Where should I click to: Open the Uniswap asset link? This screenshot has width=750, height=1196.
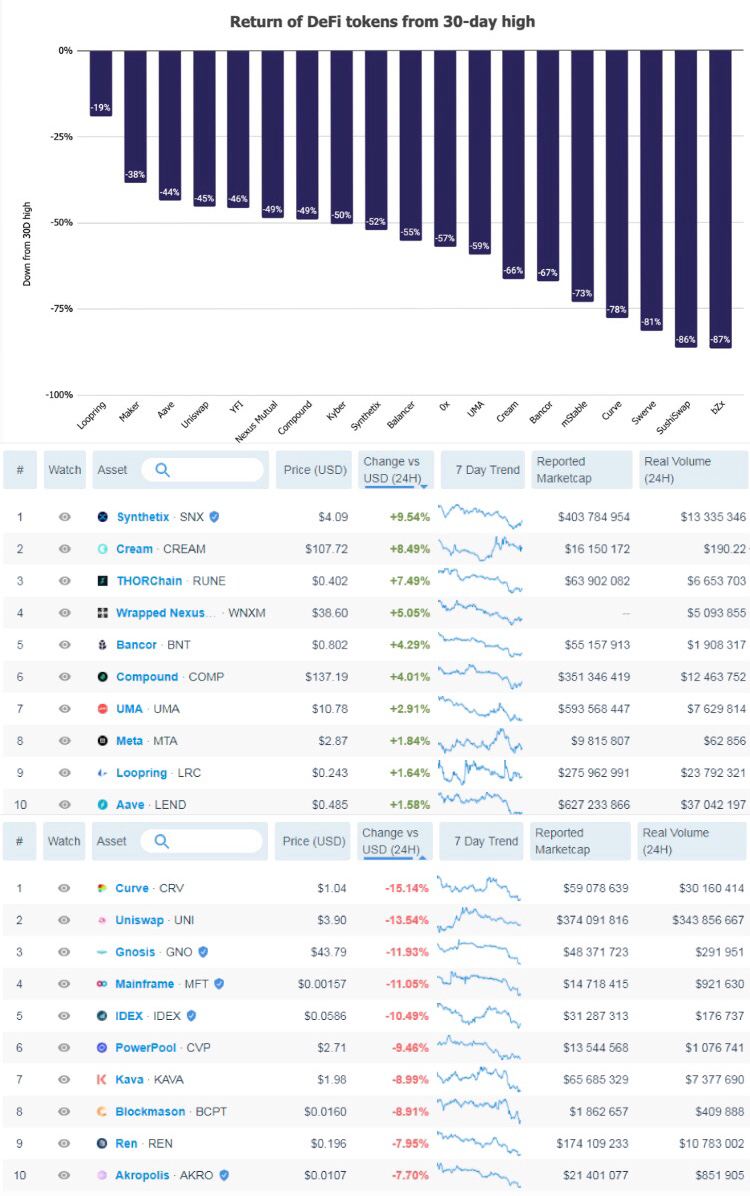pyautogui.click(x=139, y=921)
